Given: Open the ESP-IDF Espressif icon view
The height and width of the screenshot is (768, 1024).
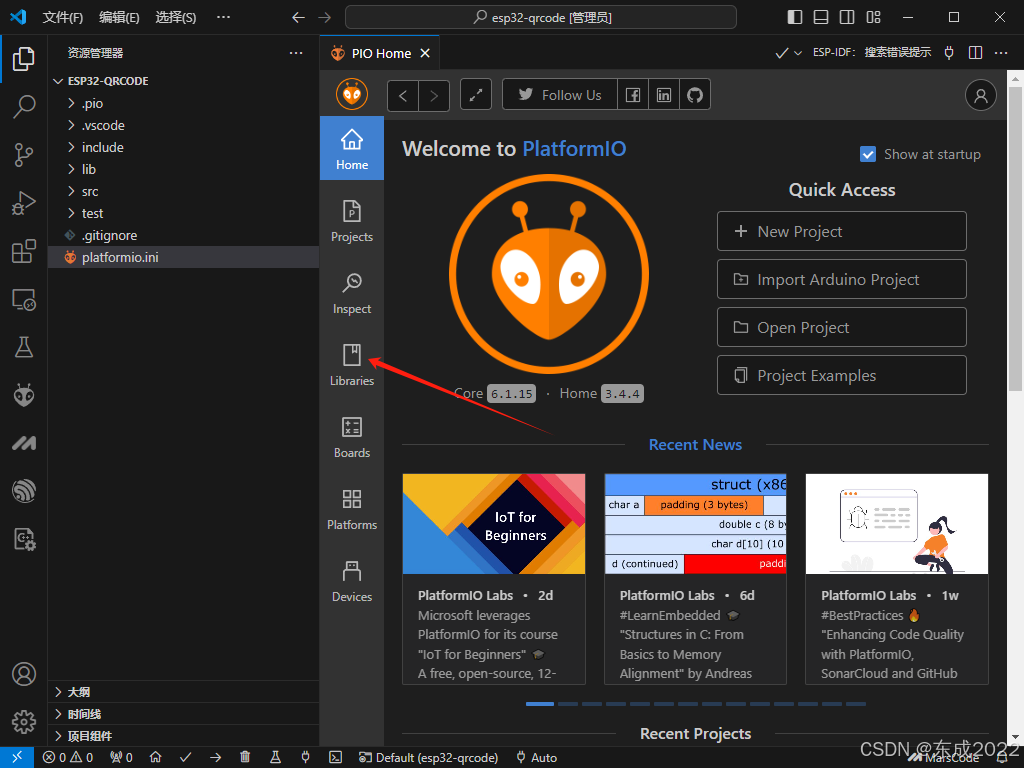Looking at the screenshot, I should [x=24, y=491].
